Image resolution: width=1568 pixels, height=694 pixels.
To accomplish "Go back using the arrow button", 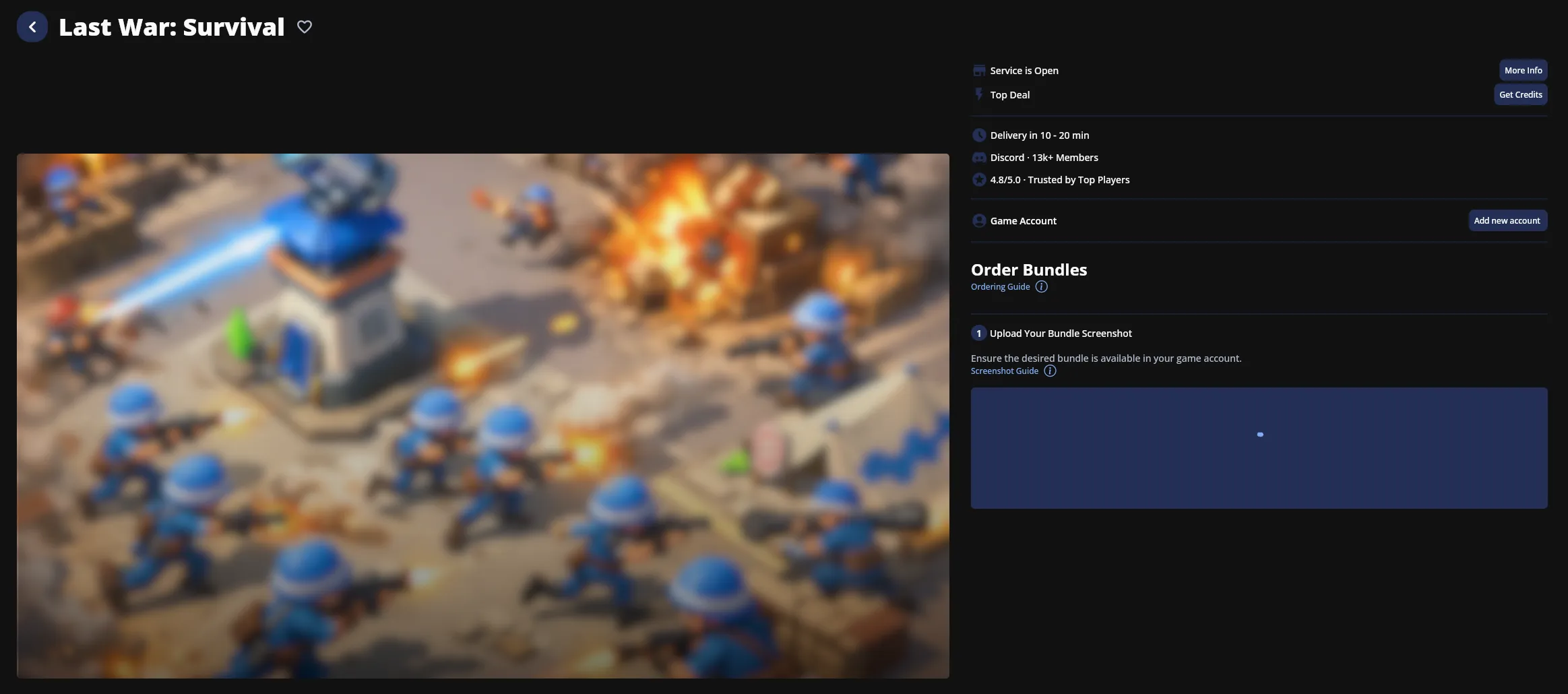I will (x=32, y=27).
